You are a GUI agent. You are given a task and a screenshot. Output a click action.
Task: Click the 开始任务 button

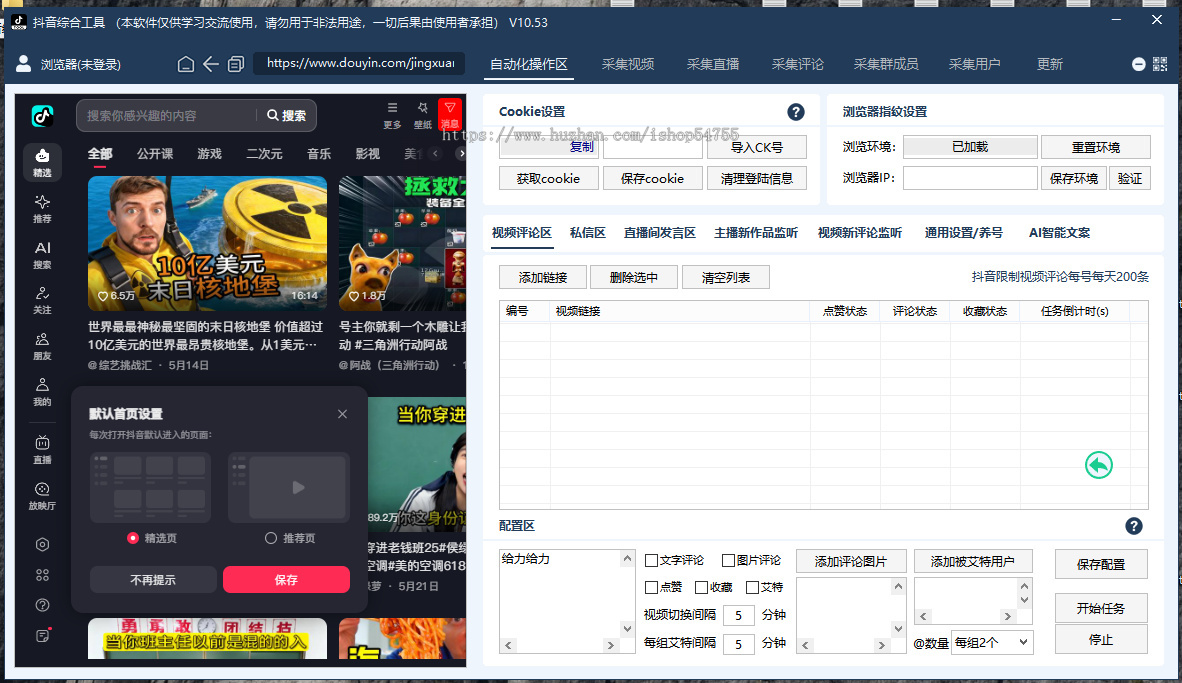(1101, 608)
